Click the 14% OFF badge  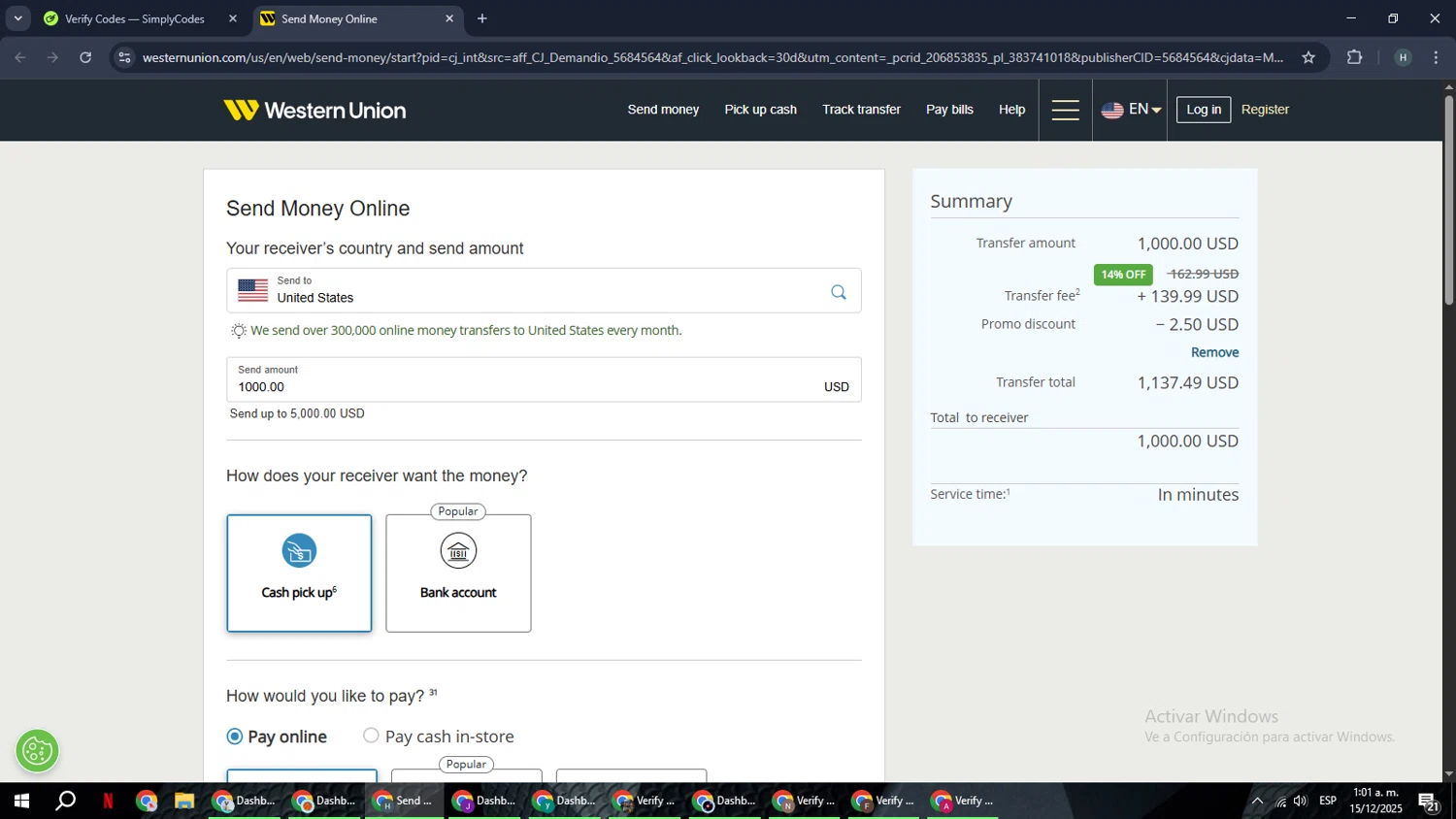click(x=1123, y=275)
